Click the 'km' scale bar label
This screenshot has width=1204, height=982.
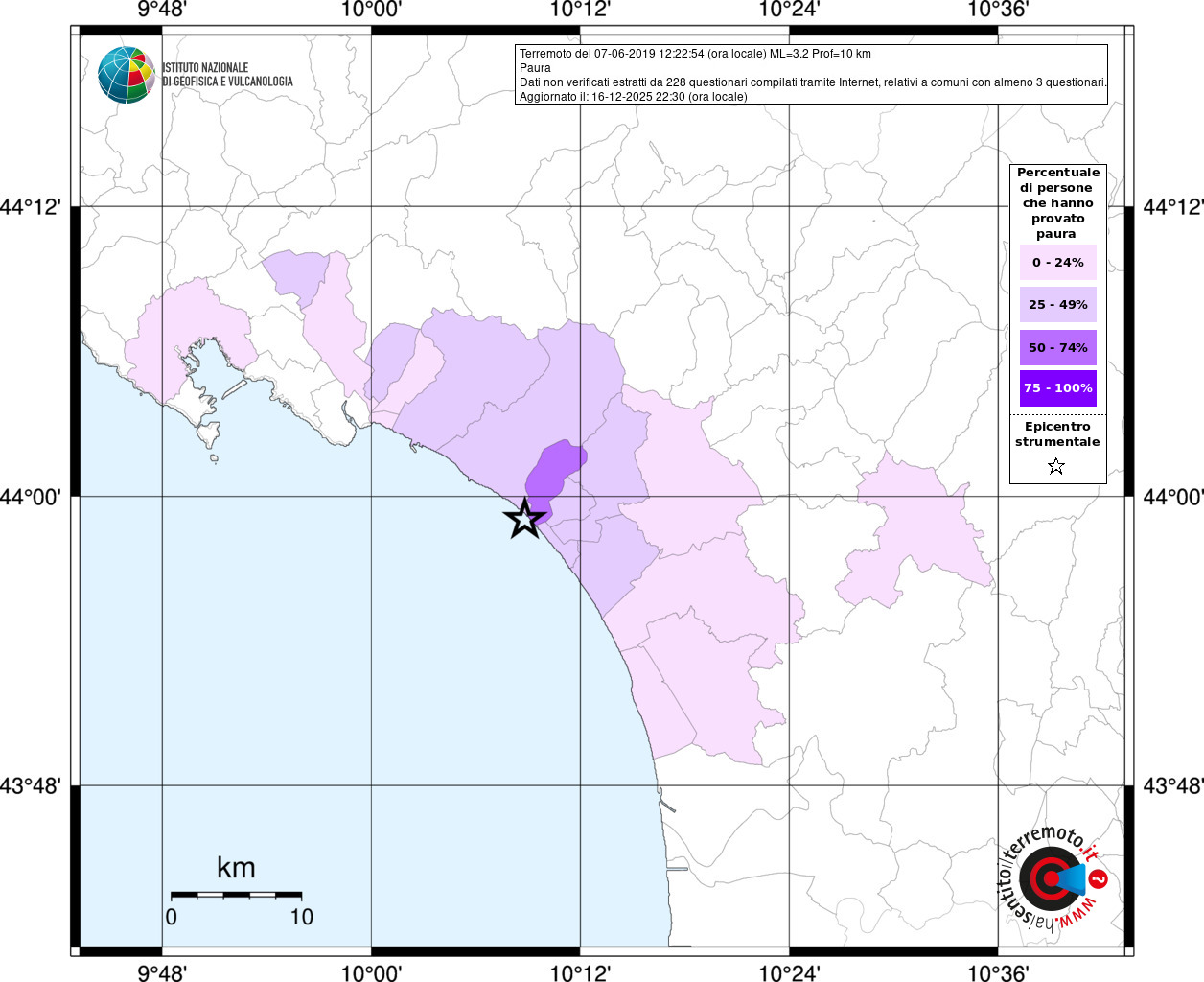236,868
